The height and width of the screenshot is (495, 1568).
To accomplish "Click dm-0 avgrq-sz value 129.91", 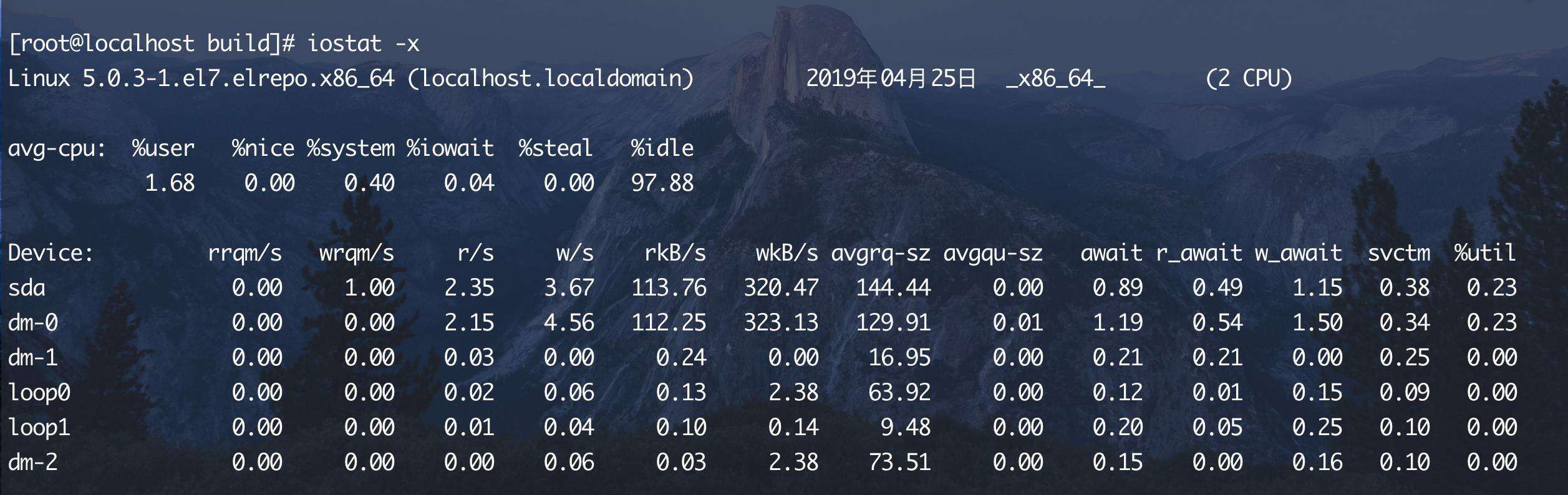I will 894,323.
